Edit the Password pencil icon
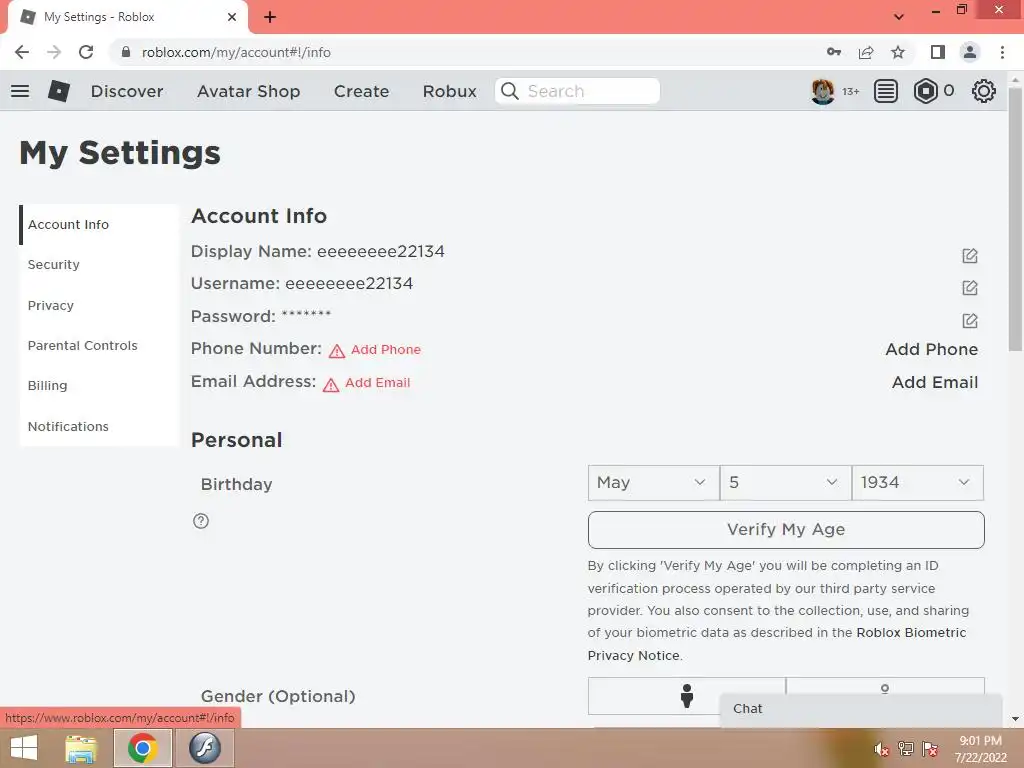This screenshot has height=768, width=1024. coord(970,320)
